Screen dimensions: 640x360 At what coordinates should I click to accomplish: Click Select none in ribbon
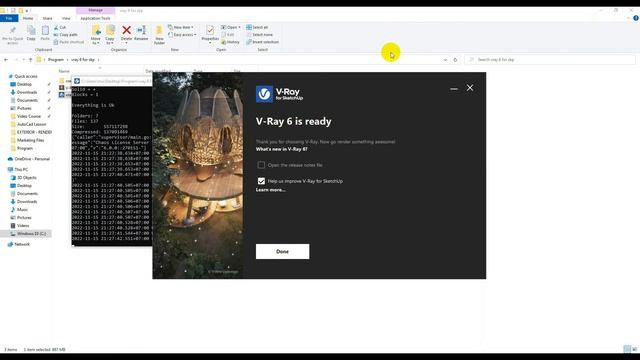point(260,35)
